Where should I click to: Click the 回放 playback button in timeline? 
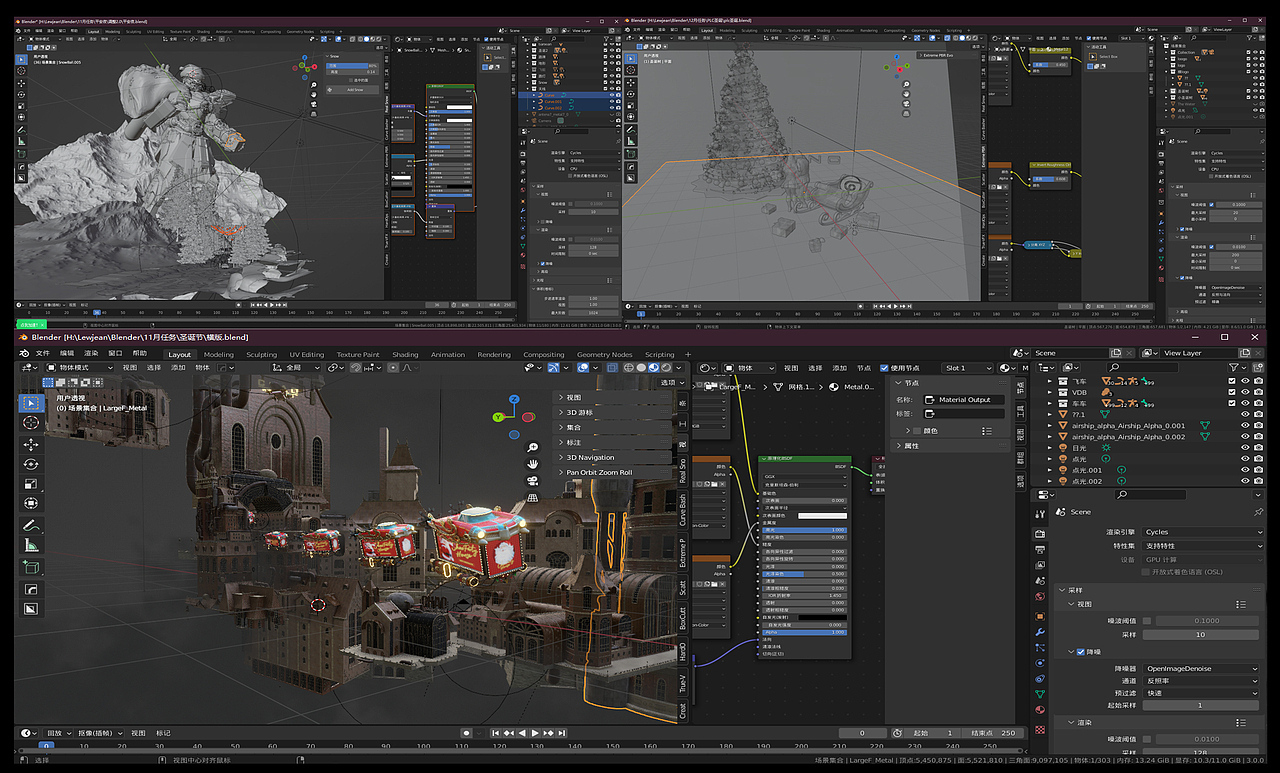[59, 733]
